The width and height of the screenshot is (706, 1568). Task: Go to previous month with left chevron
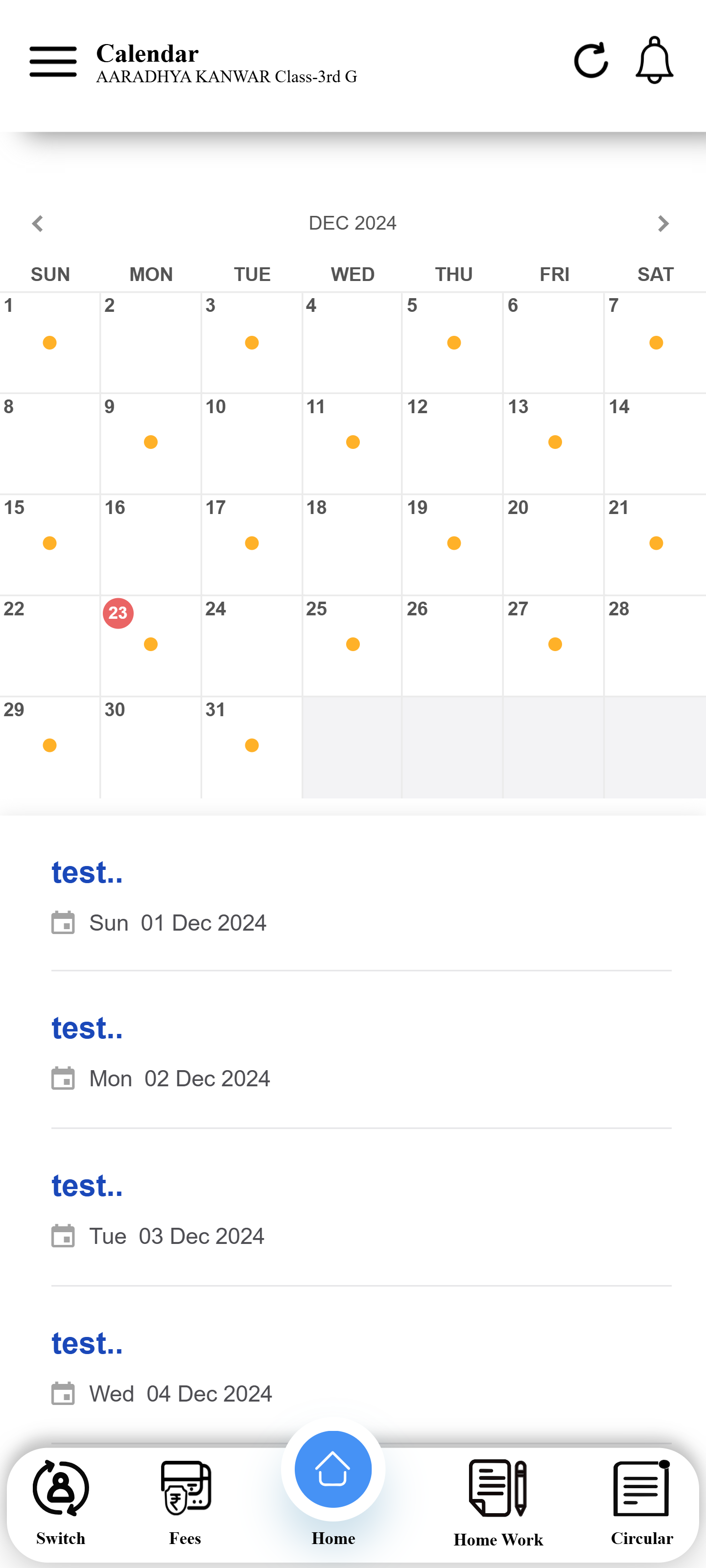pos(38,223)
